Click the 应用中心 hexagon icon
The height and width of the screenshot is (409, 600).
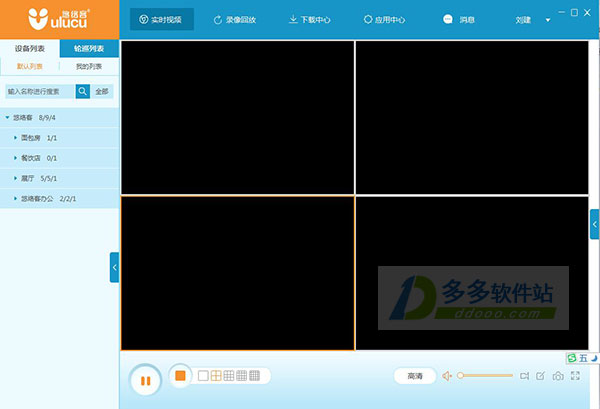click(x=368, y=19)
